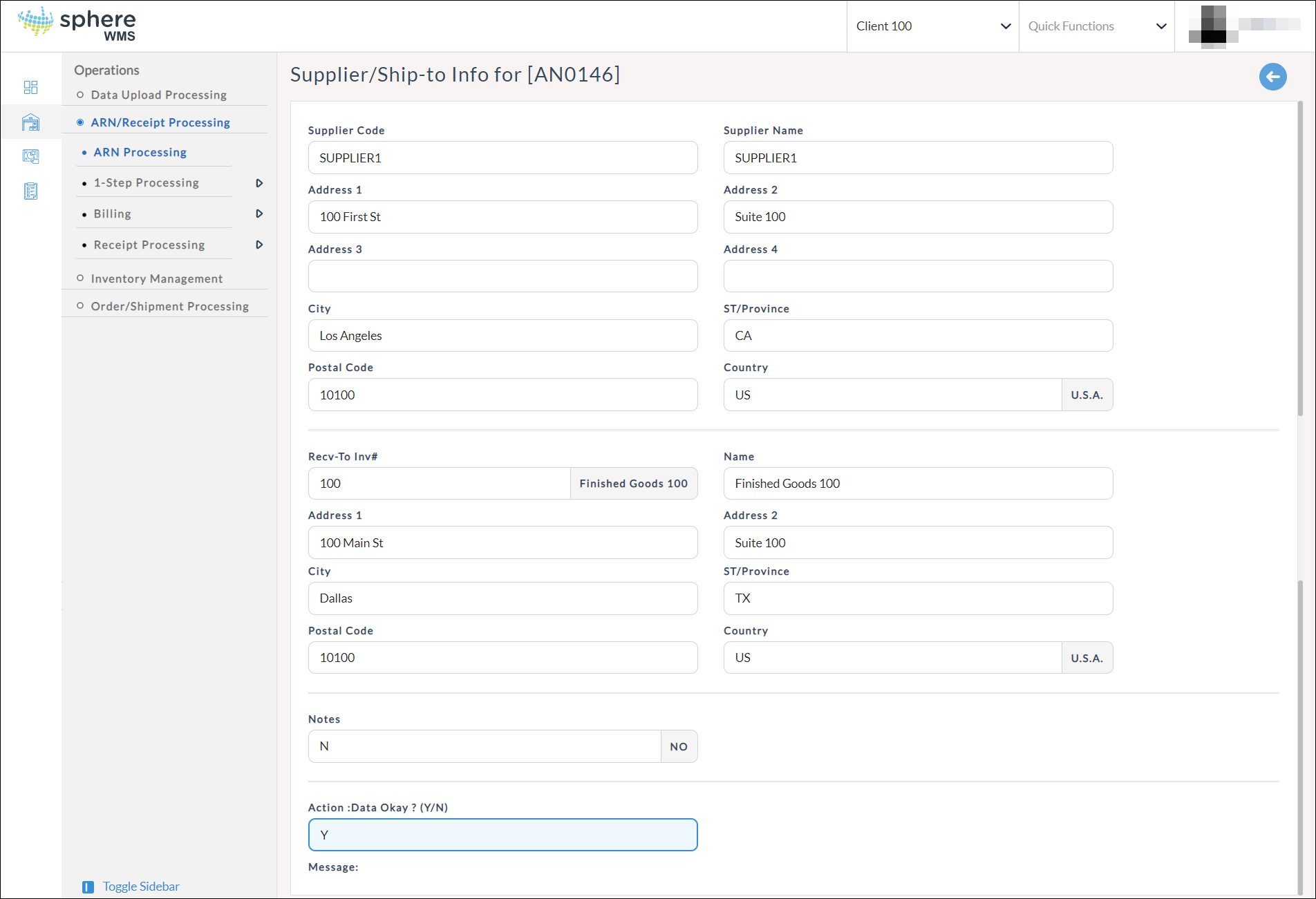Expand the 1-Step Processing submenu arrow
The height and width of the screenshot is (899, 1316).
(259, 183)
